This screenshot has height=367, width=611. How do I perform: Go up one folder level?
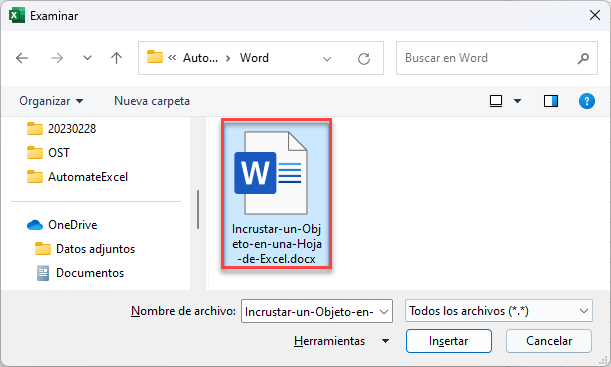[116, 58]
